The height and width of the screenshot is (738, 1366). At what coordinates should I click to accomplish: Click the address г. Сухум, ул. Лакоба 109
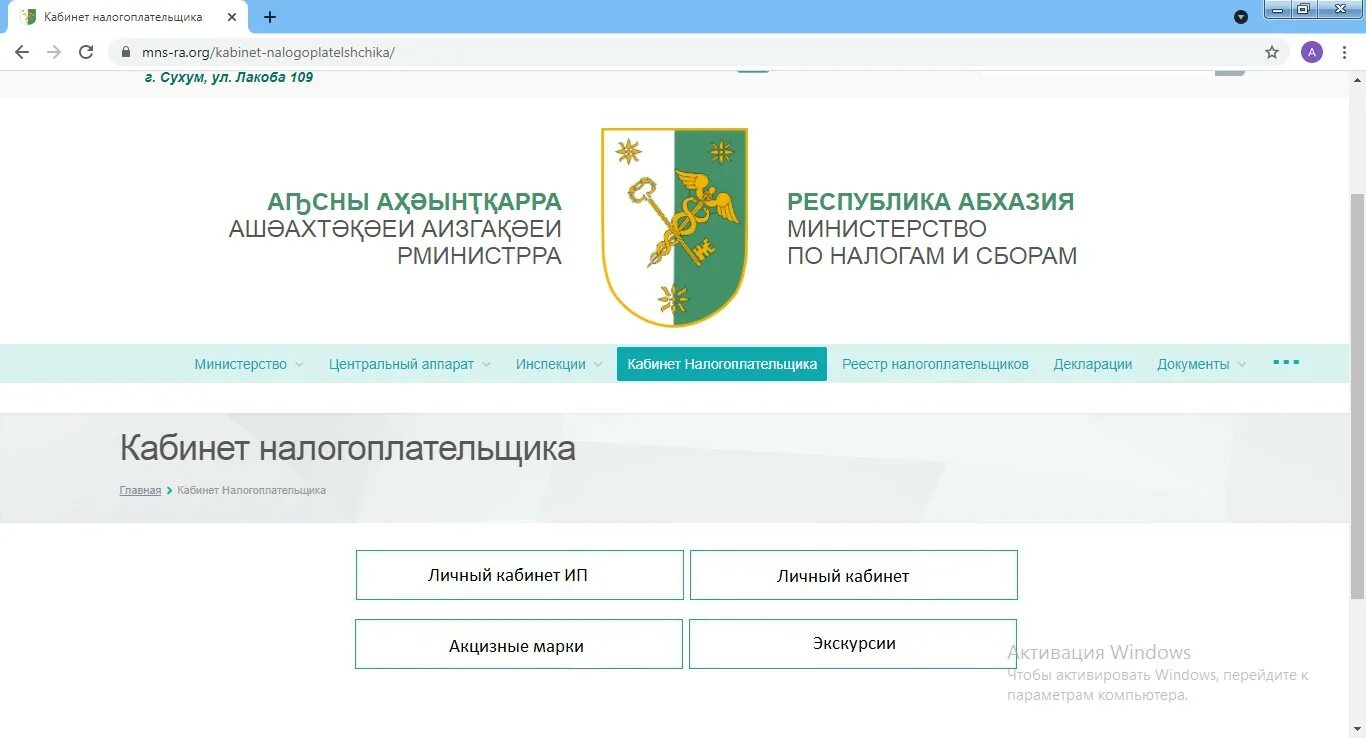[x=229, y=78]
